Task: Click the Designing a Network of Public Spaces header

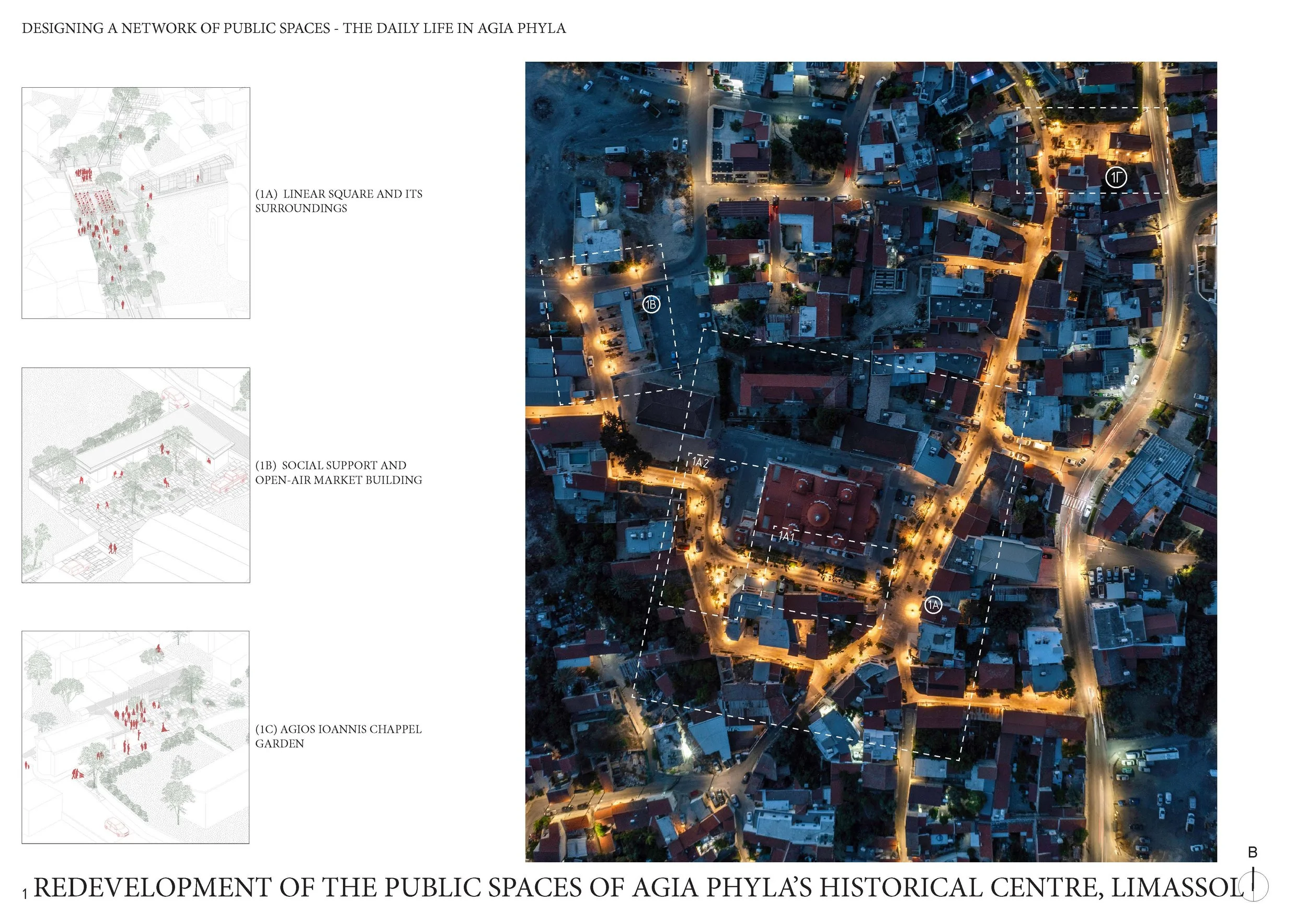Action: (294, 28)
